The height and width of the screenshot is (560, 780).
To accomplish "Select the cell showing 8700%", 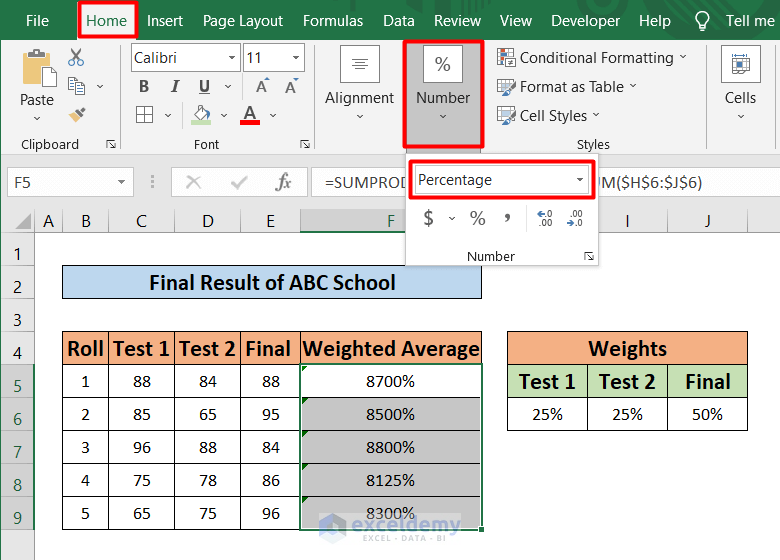I will point(391,381).
